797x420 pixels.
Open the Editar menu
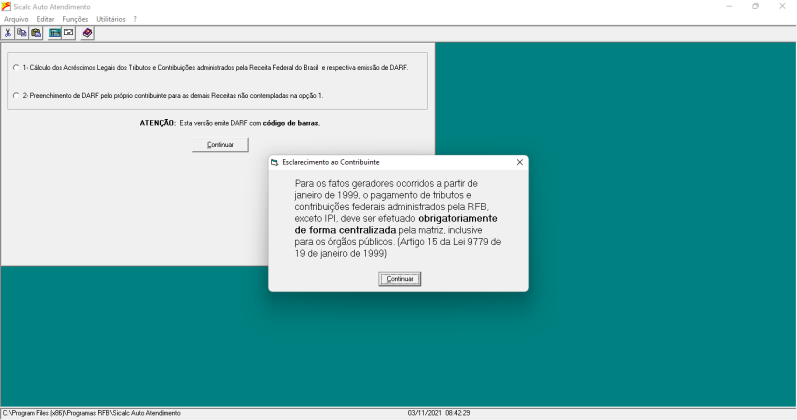point(45,19)
